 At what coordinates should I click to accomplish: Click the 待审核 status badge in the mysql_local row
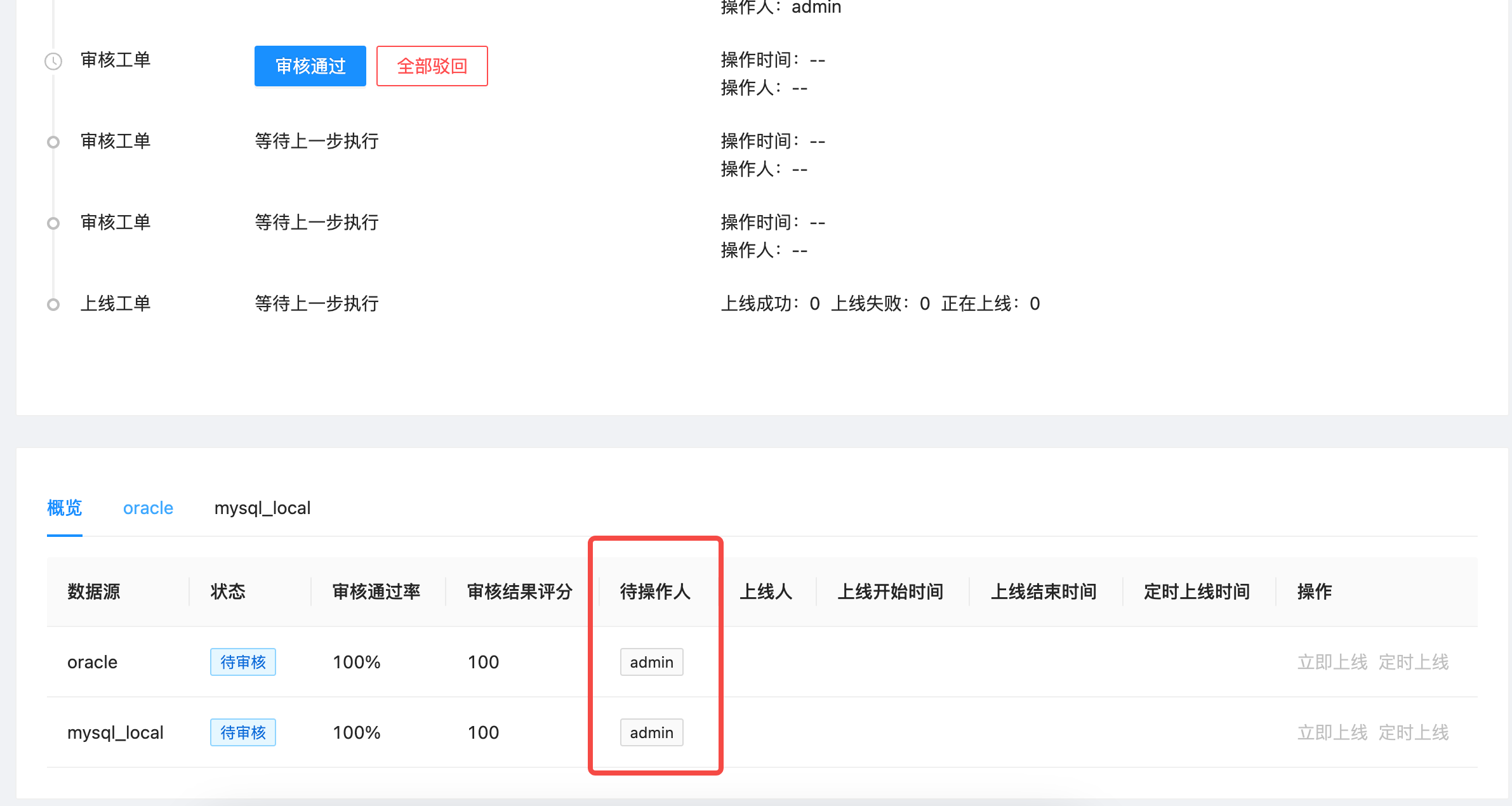[243, 732]
